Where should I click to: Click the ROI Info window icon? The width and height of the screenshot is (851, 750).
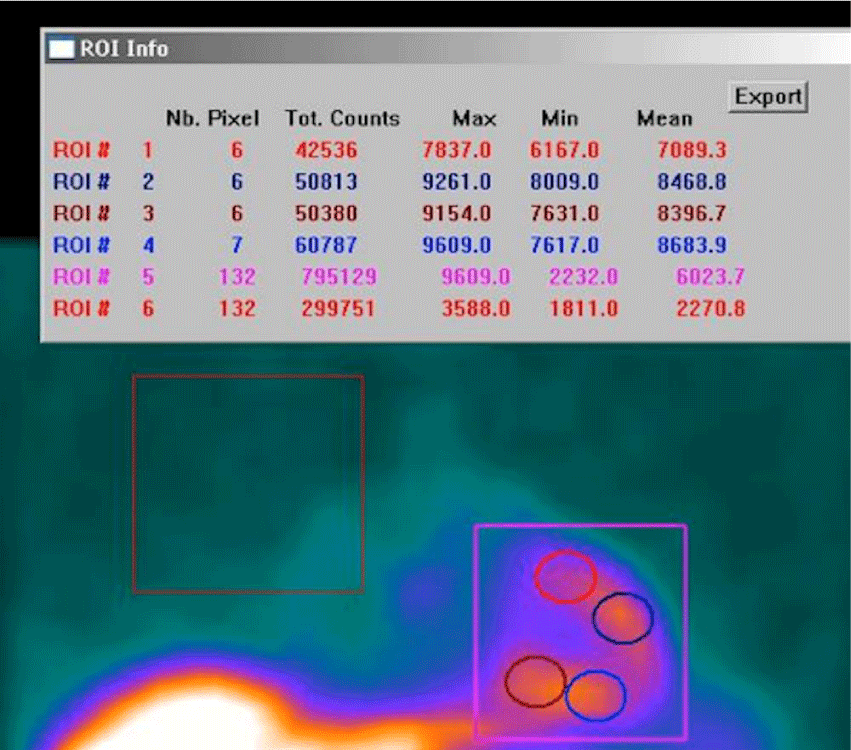61,49
